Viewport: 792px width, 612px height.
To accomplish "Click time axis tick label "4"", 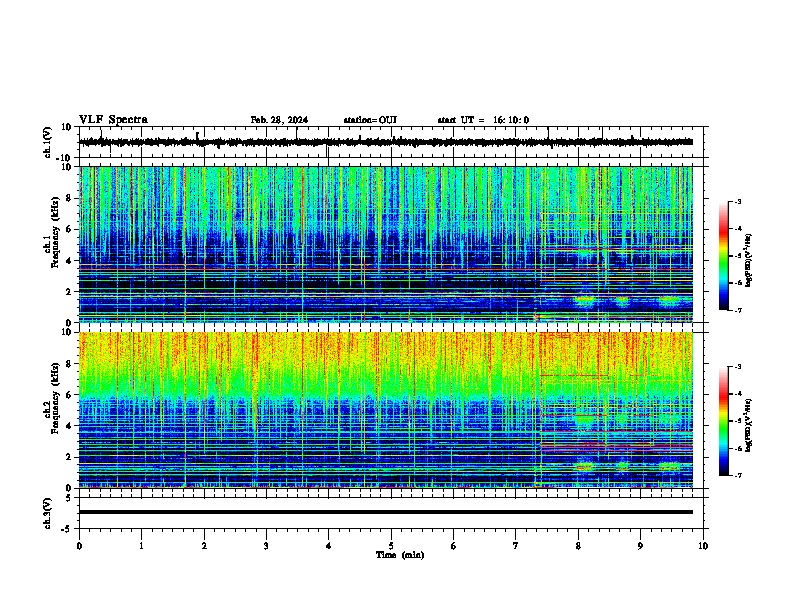I will tap(328, 546).
